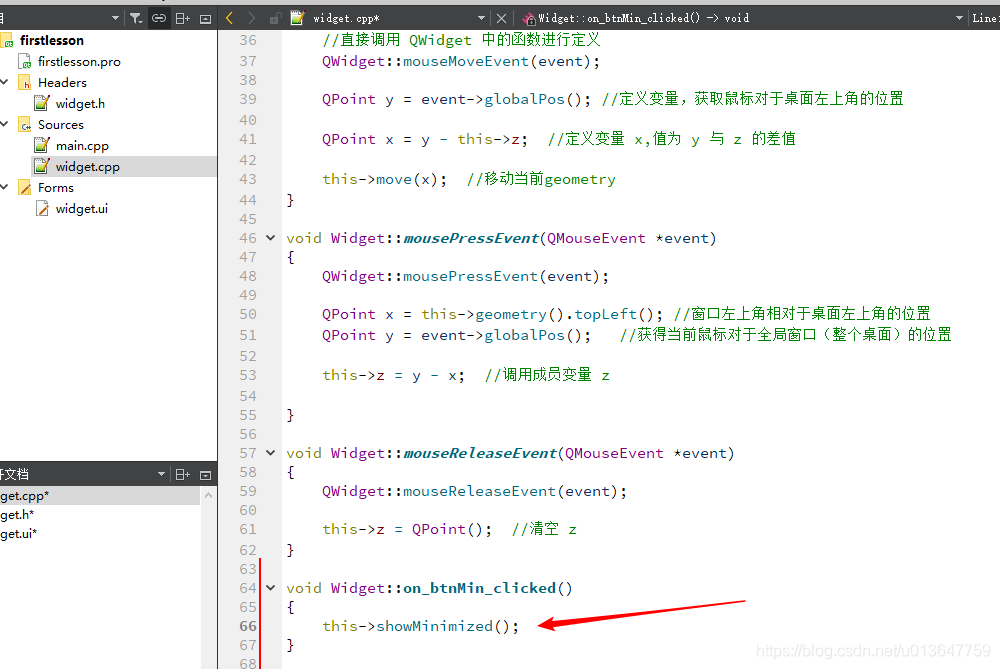The height and width of the screenshot is (669, 1000).
Task: Open the Widget::on_btnMin_clicked symbol dropdown
Action: click(959, 18)
